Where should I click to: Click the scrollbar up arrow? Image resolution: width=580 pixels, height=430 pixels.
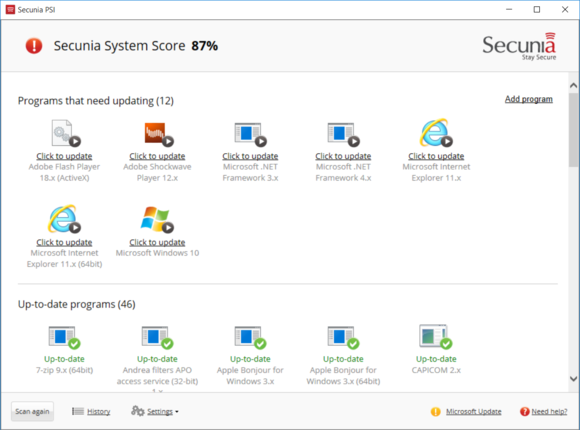[x=574, y=86]
